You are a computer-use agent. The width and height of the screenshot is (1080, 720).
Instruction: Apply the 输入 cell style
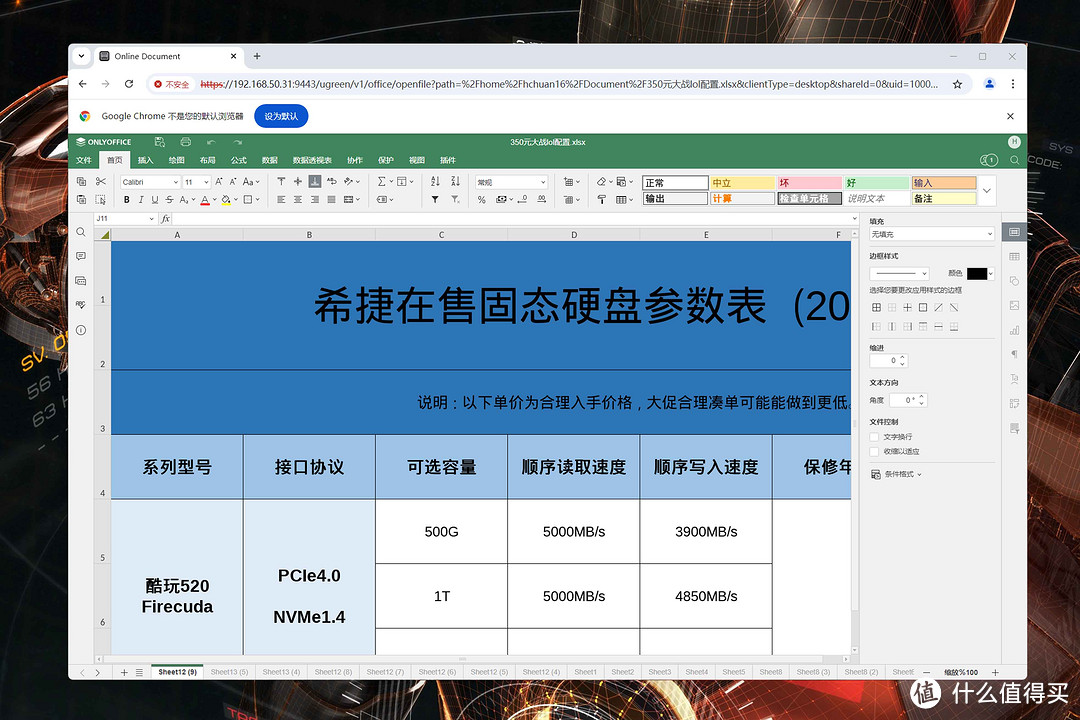tap(945, 182)
